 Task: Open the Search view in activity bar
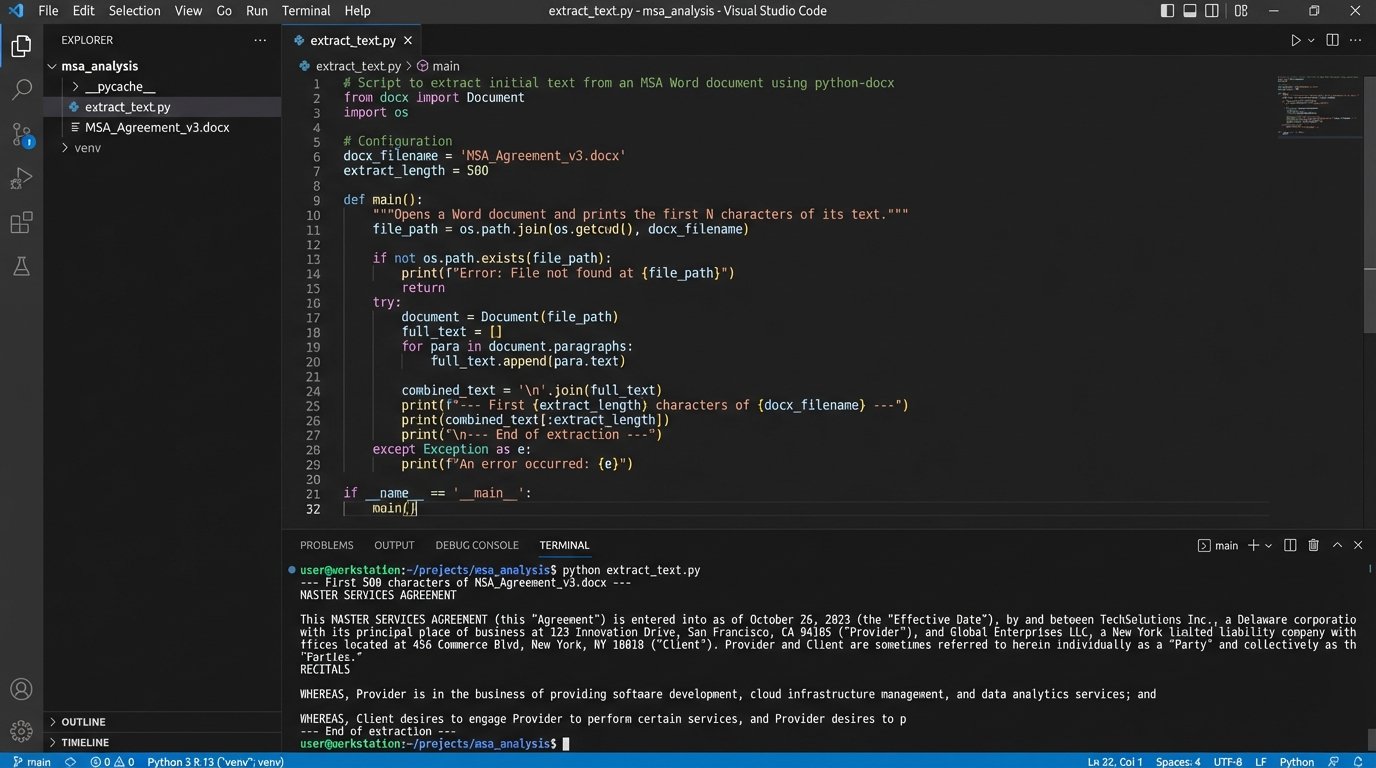tap(21, 90)
